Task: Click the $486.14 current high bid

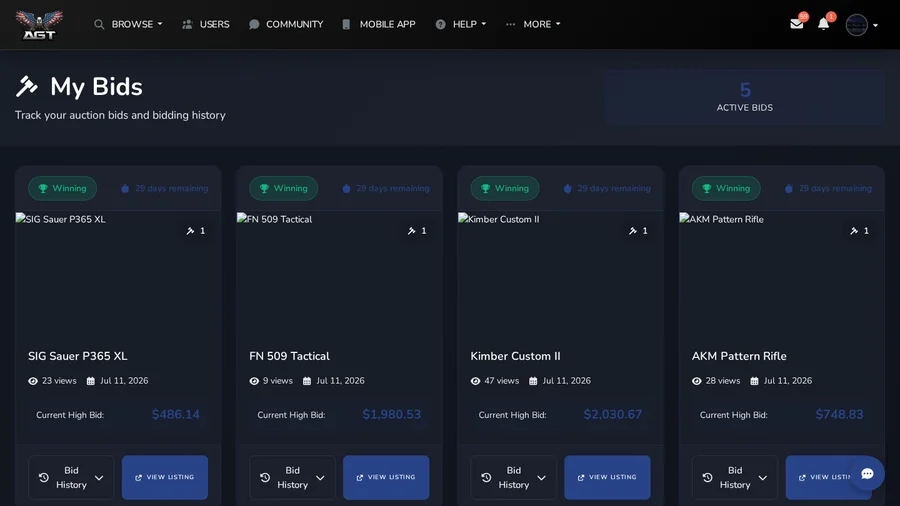Action: [x=176, y=414]
